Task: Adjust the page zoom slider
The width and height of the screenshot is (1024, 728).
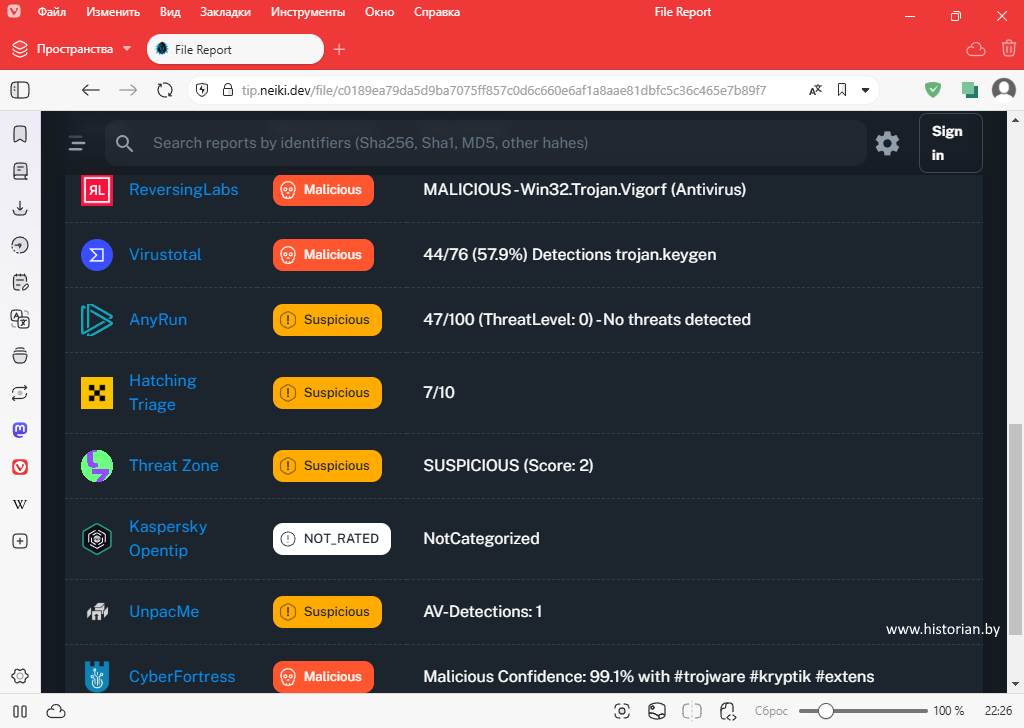Action: [826, 711]
